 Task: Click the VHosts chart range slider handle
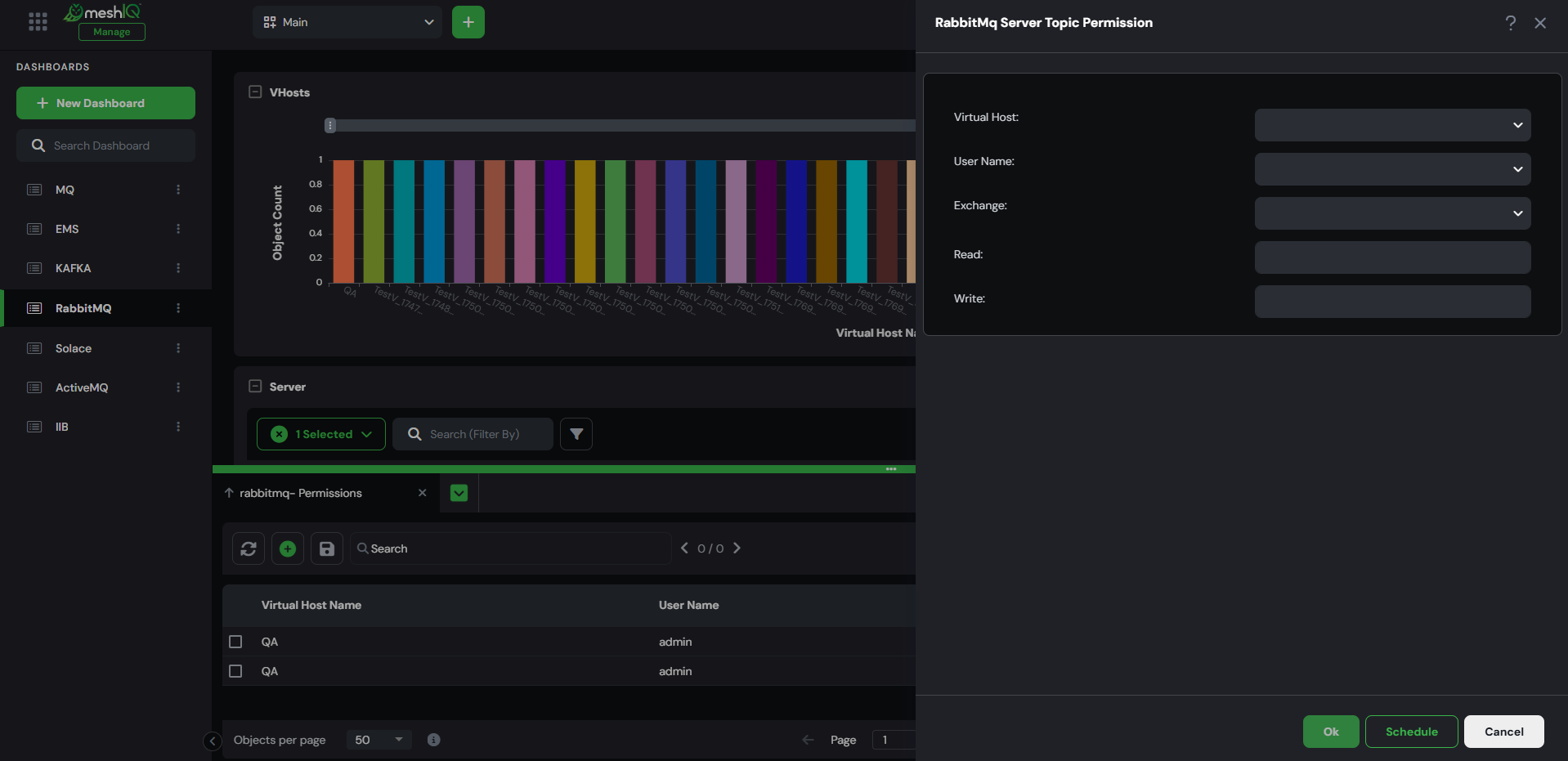(330, 125)
